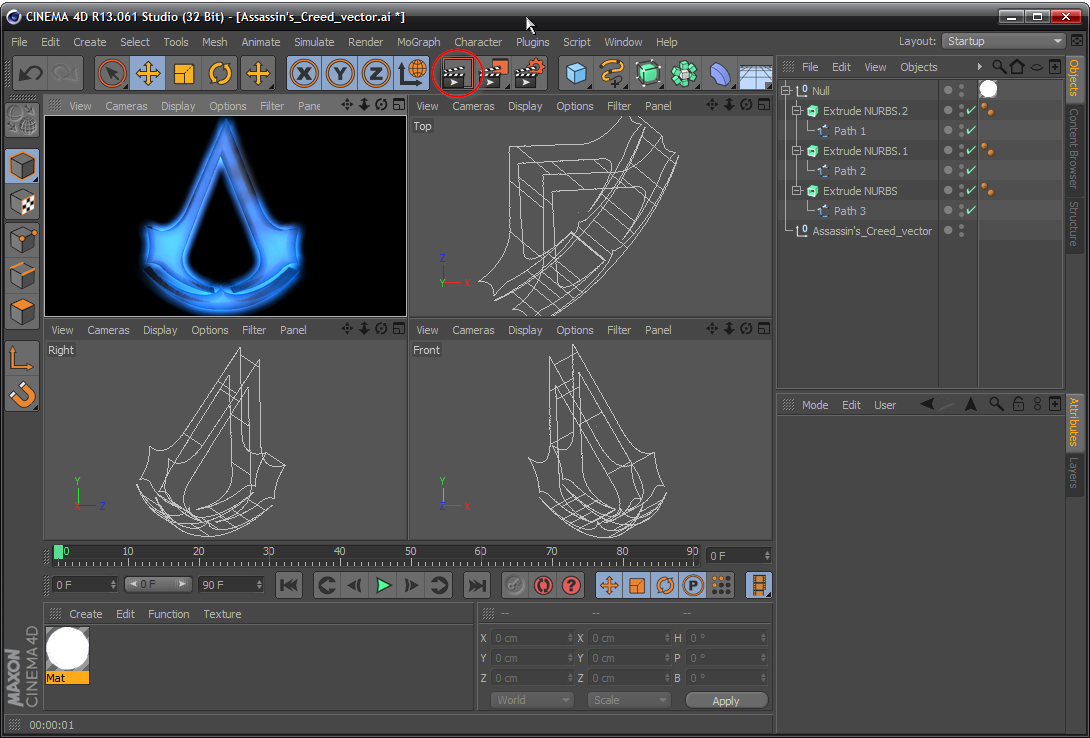Collapse Extrude NURBS tree node

pos(797,190)
